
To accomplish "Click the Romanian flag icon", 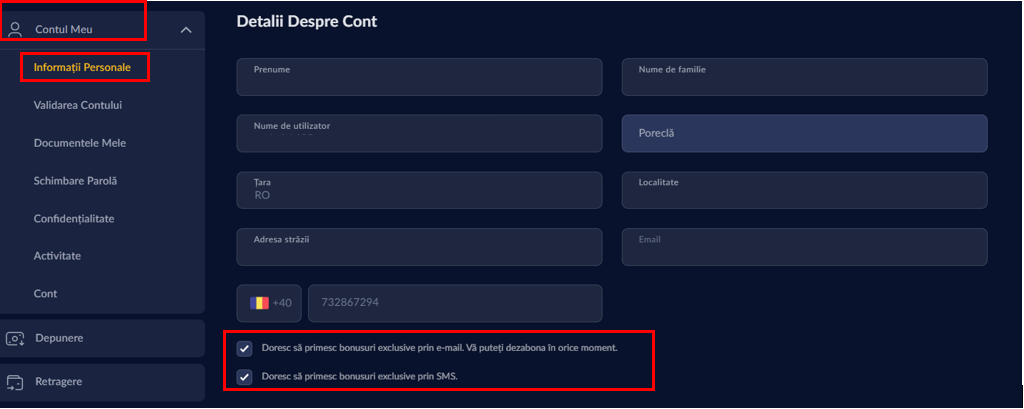I will 259,302.
